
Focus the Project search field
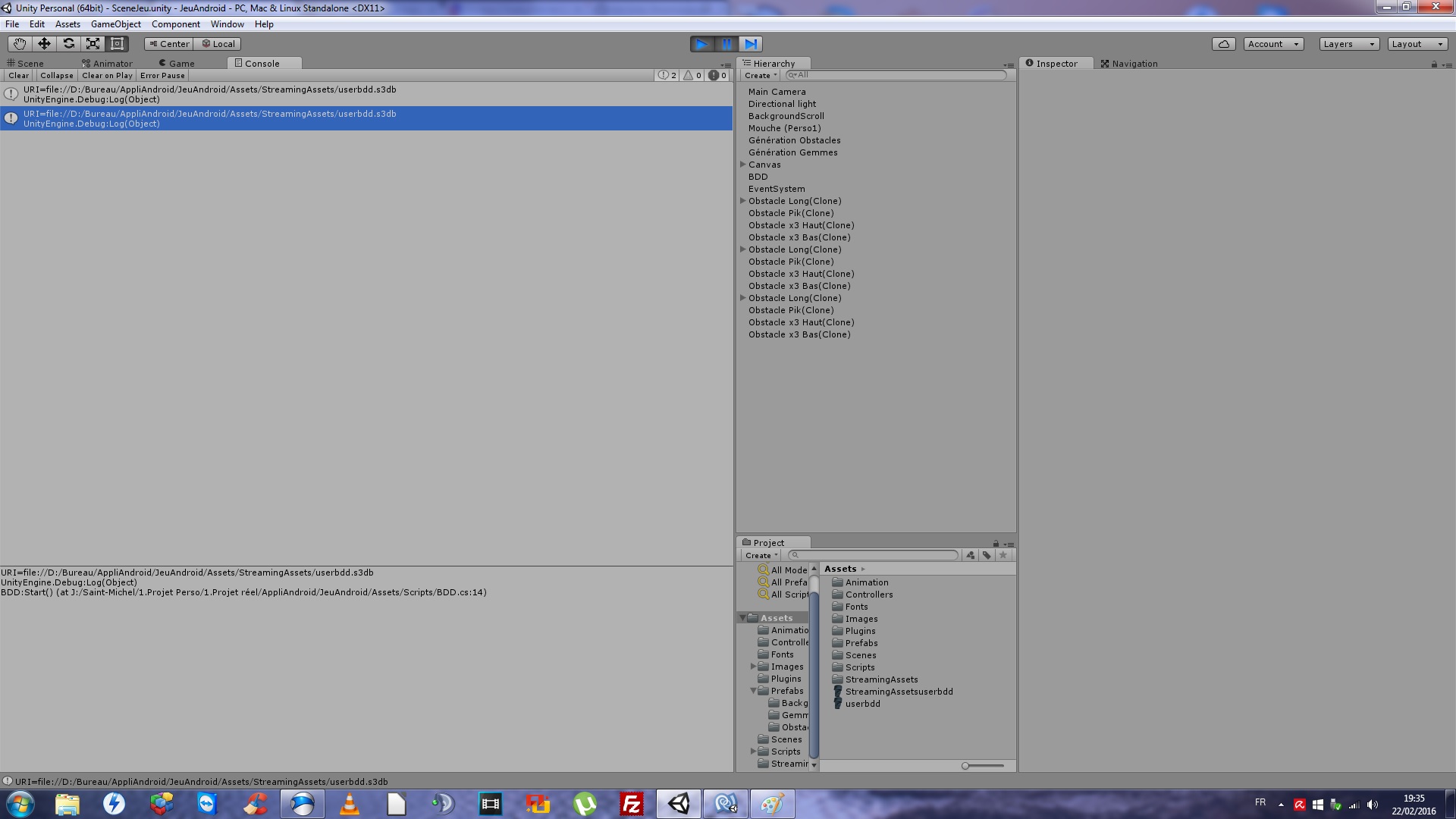(873, 555)
